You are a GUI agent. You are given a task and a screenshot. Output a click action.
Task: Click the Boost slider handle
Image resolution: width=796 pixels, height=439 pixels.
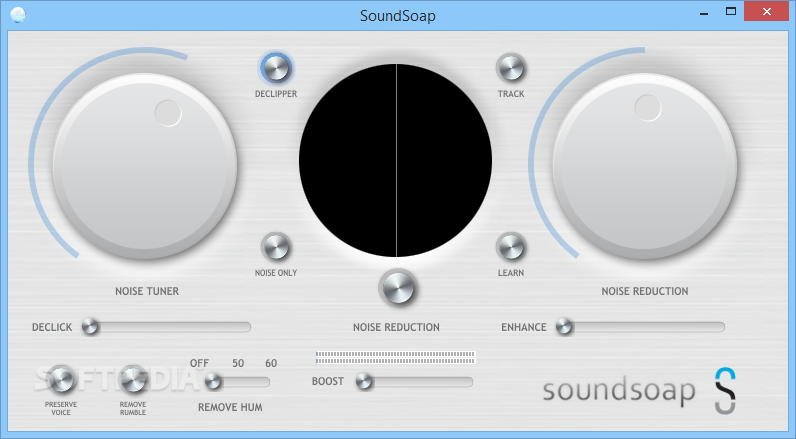tap(363, 381)
